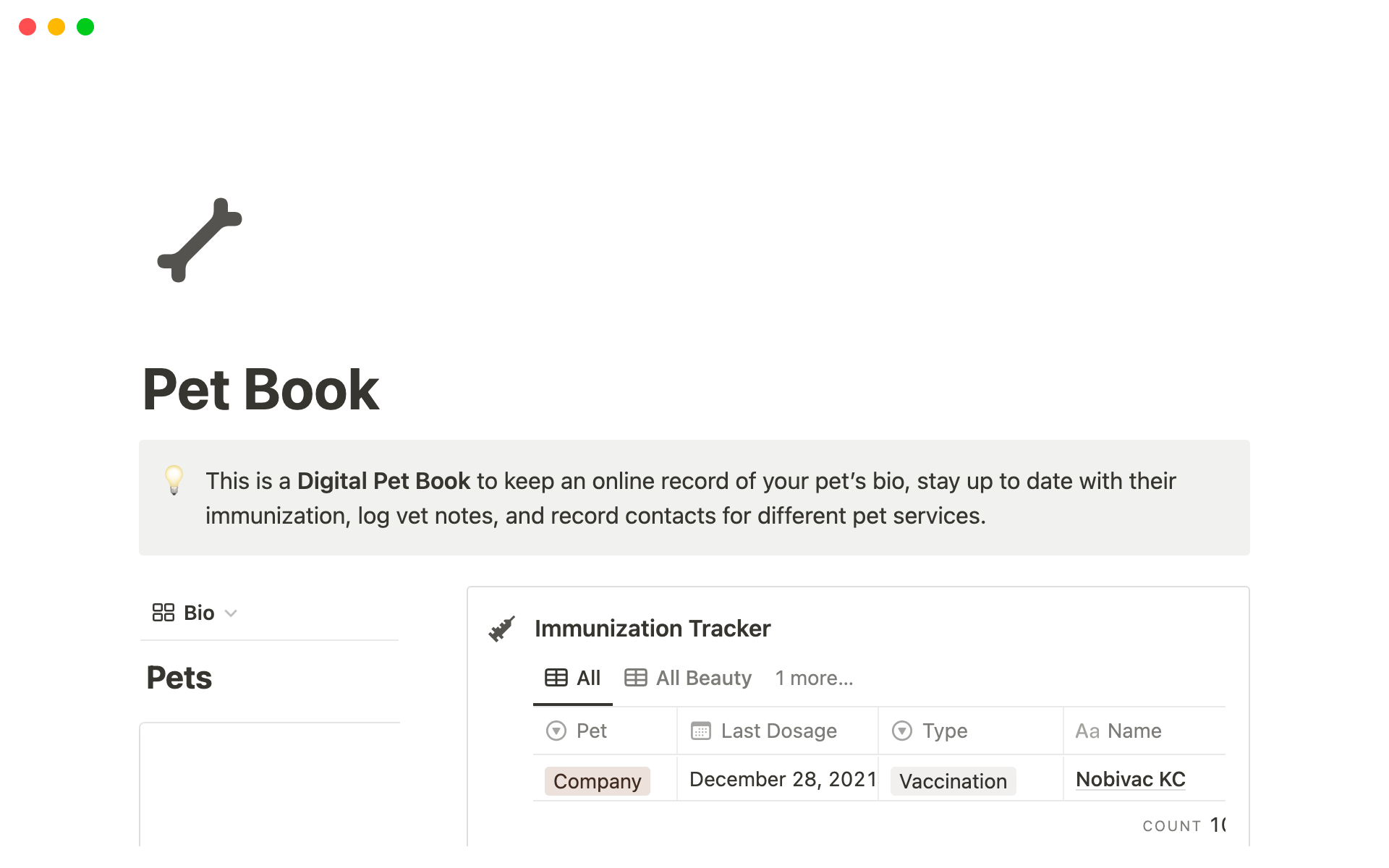This screenshot has height=868, width=1389.
Task: Click the Vaccination type tag
Action: pos(953,781)
